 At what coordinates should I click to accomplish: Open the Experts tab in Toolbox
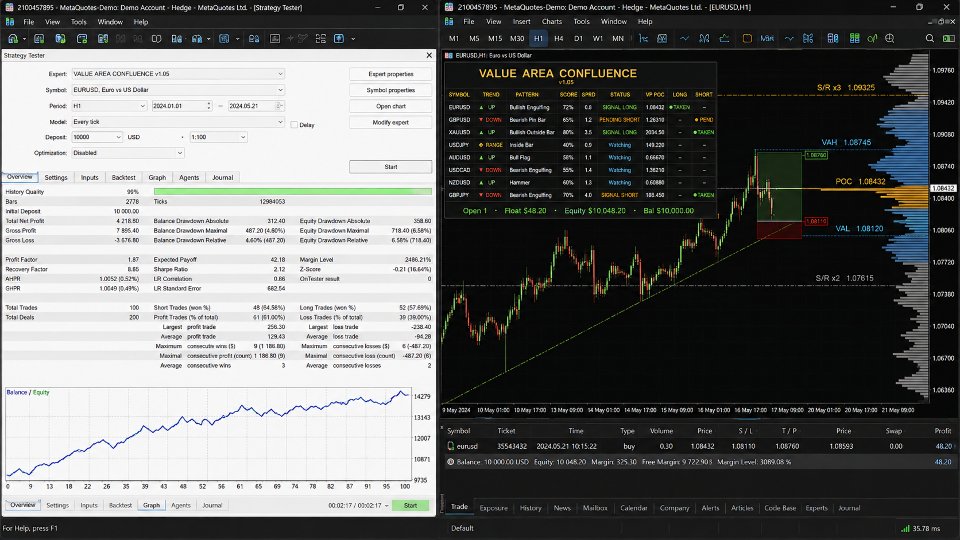point(816,508)
